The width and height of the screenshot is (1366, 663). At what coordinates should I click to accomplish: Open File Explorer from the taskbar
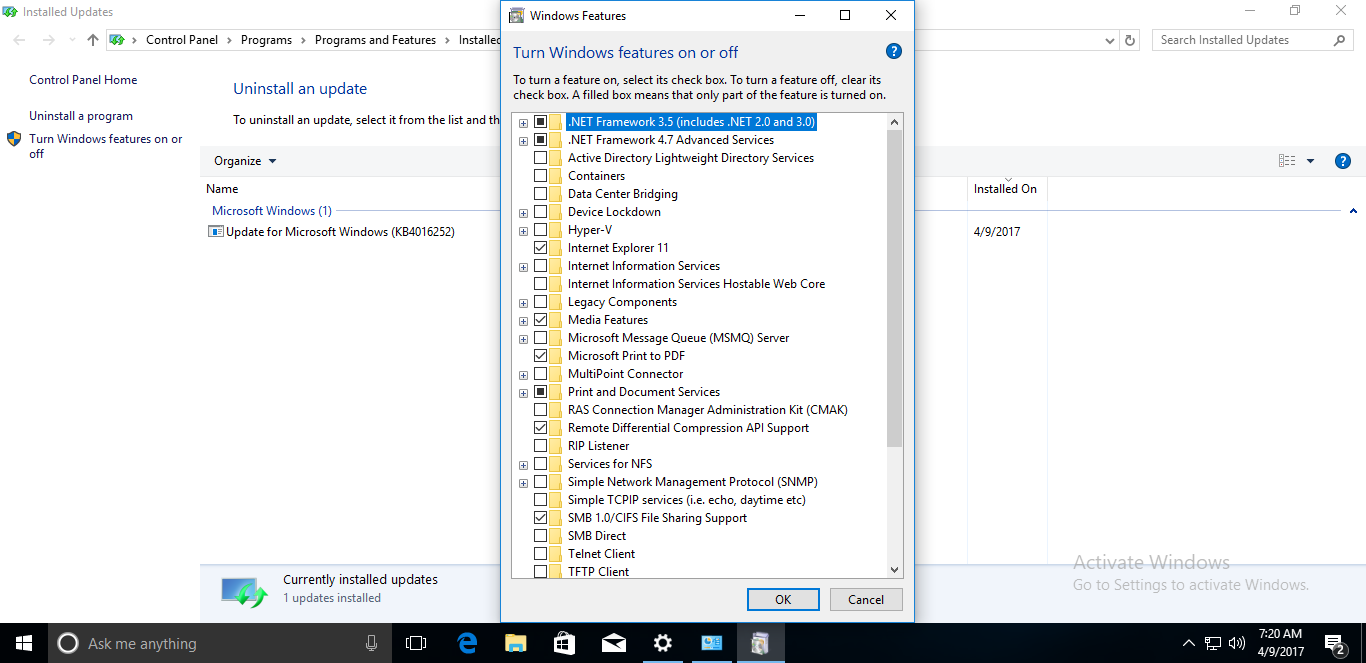(515, 643)
